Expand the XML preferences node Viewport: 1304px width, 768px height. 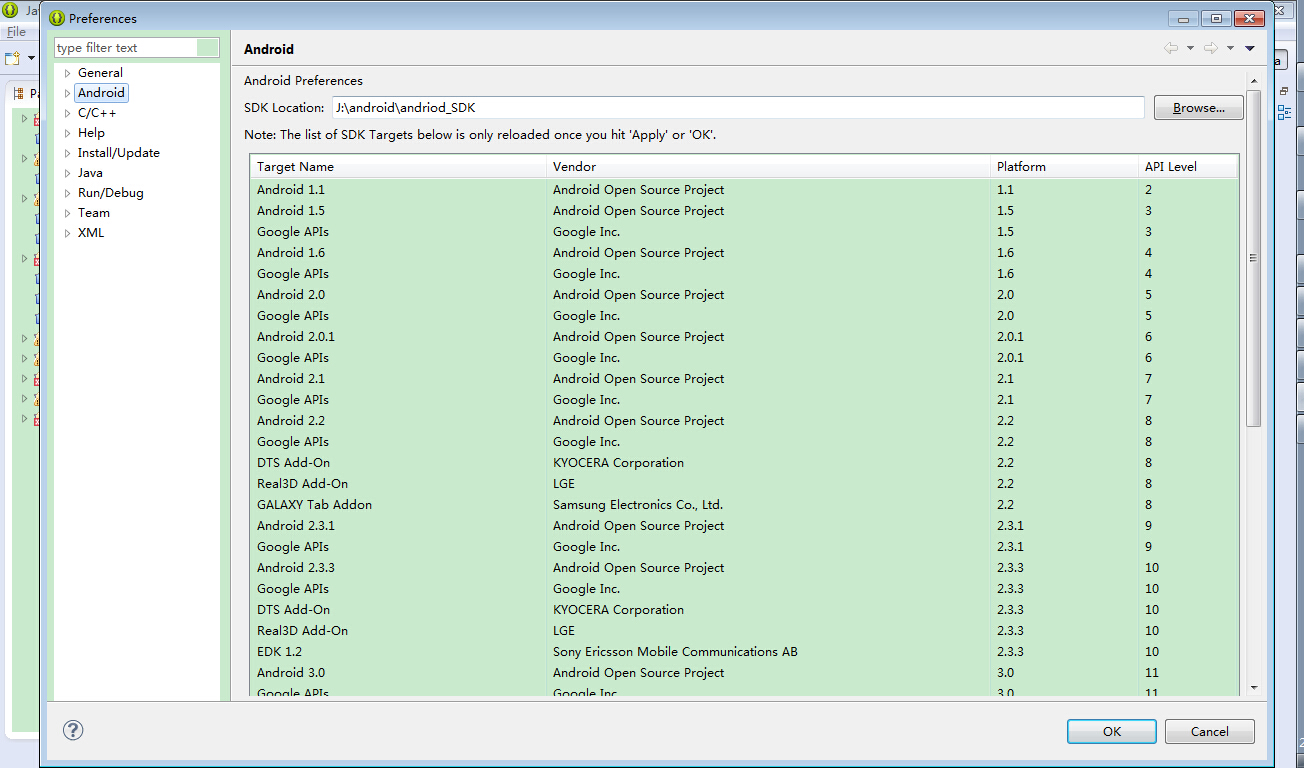coord(68,233)
